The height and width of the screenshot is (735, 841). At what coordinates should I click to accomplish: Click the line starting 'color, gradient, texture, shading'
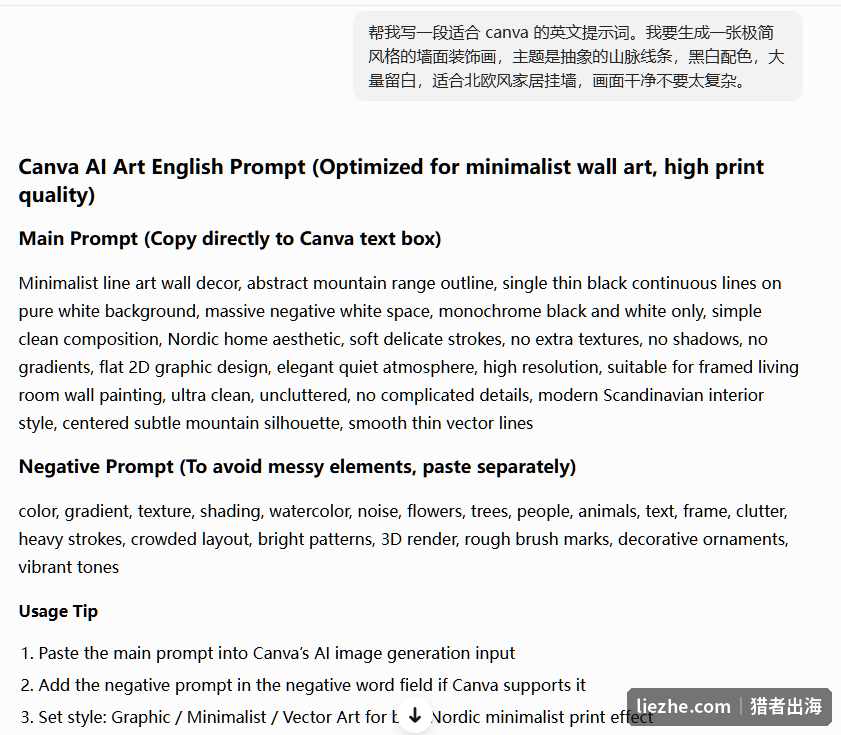403,511
